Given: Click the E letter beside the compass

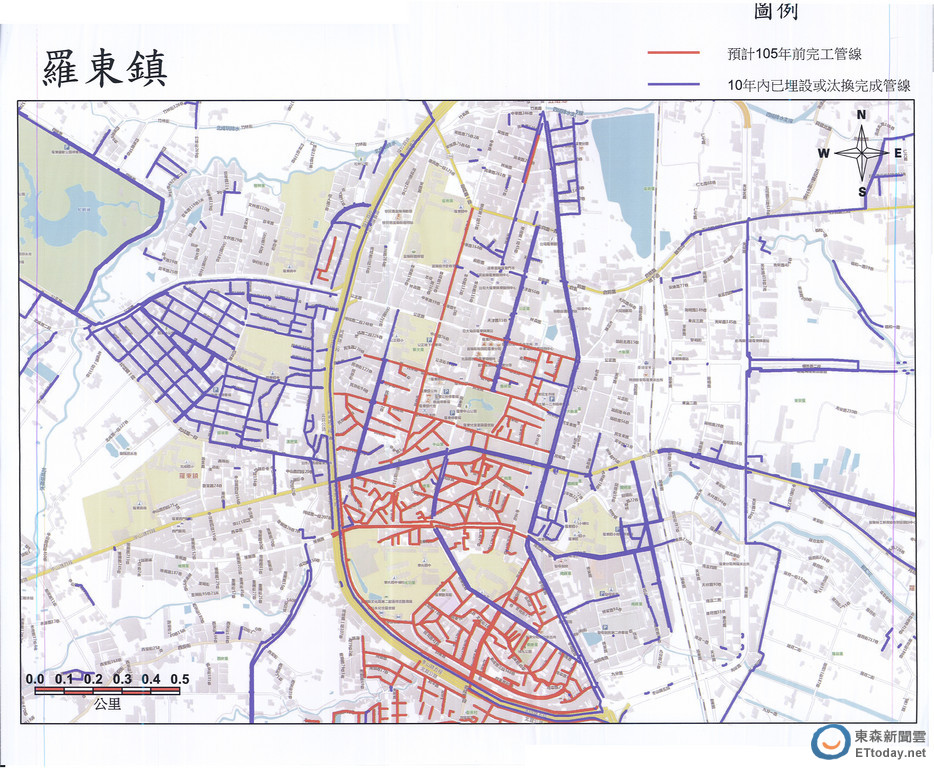Looking at the screenshot, I should pyautogui.click(x=898, y=153).
